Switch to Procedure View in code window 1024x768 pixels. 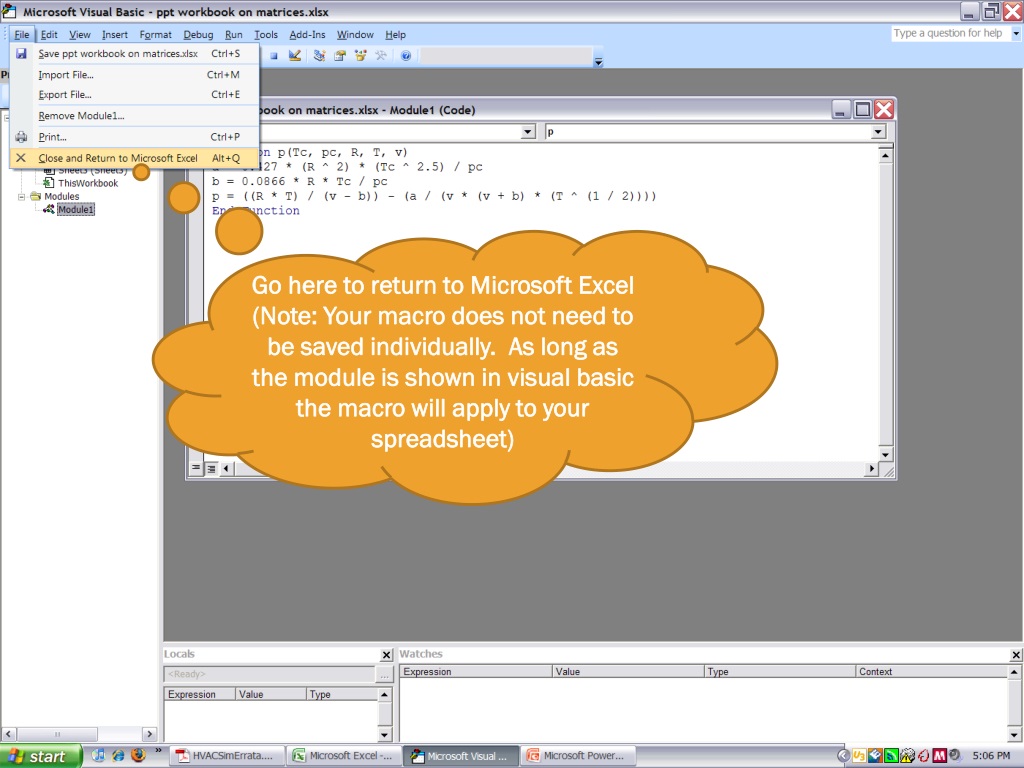click(x=196, y=468)
